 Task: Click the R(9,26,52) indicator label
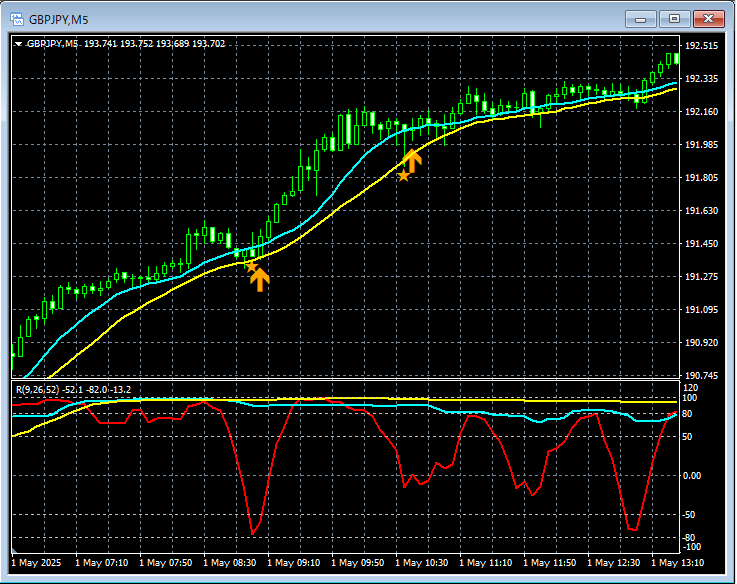(38, 390)
